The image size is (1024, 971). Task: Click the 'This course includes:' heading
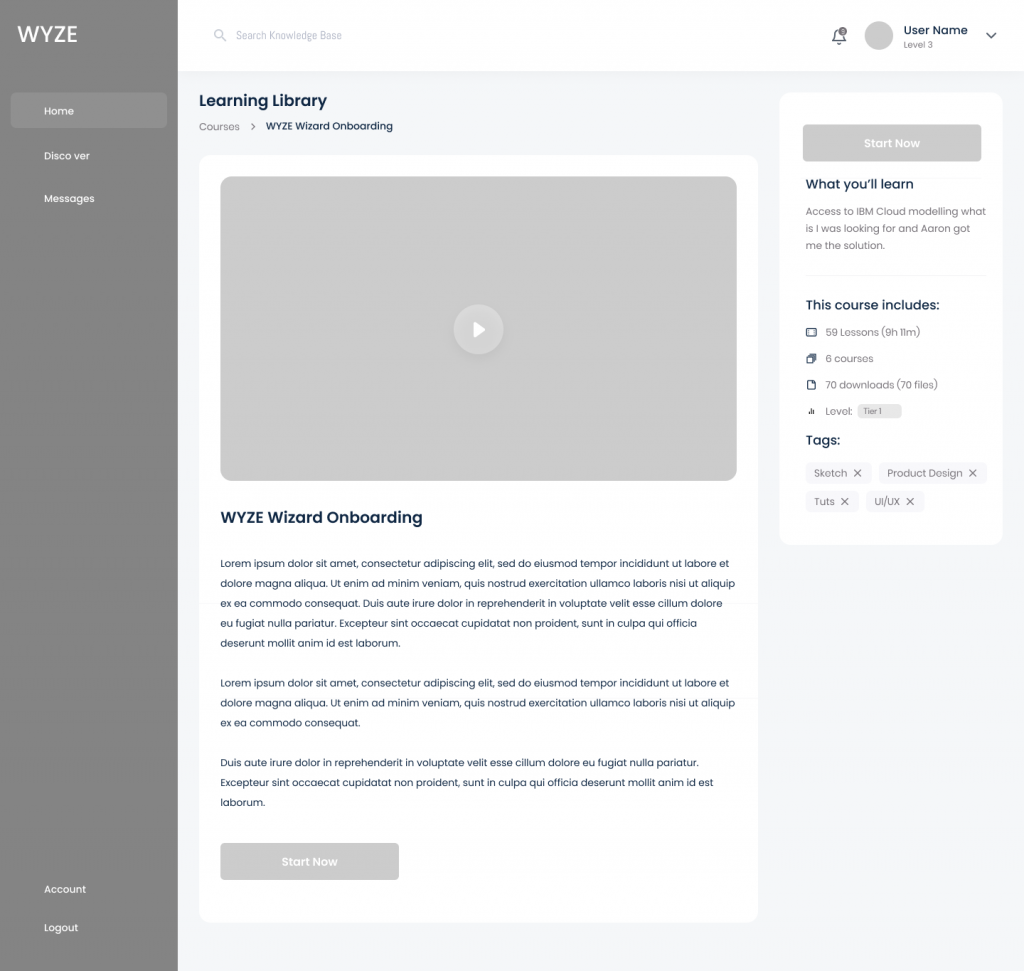point(872,305)
